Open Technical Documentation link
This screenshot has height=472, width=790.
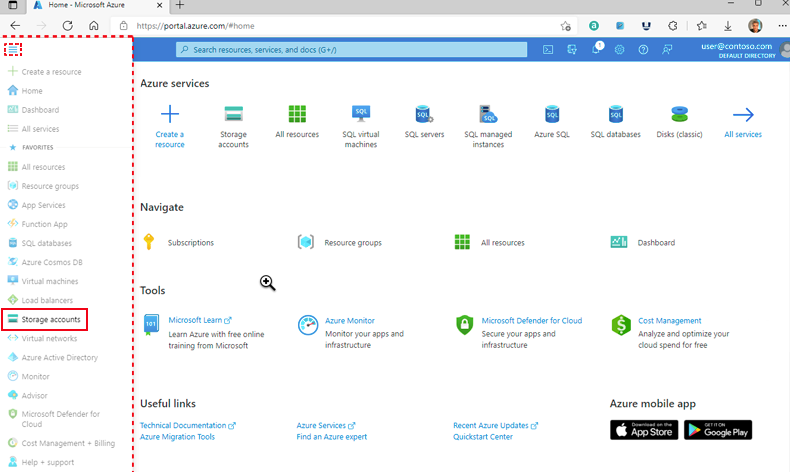pyautogui.click(x=187, y=425)
